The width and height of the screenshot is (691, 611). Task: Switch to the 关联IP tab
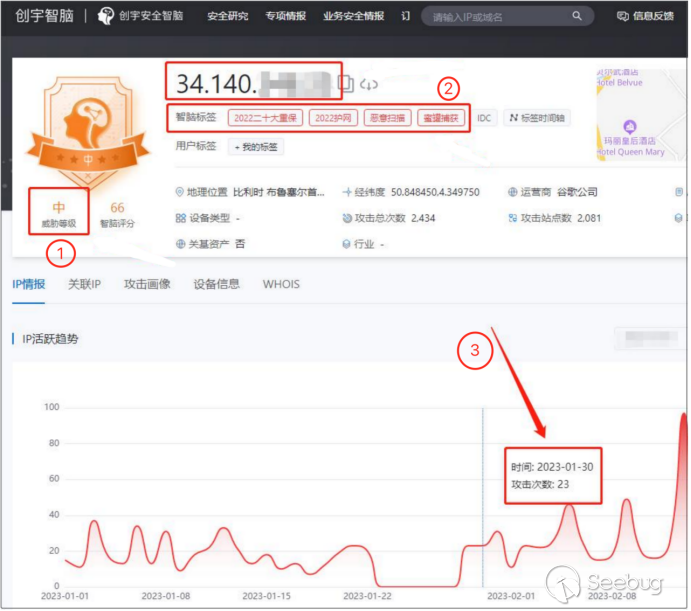pos(85,285)
